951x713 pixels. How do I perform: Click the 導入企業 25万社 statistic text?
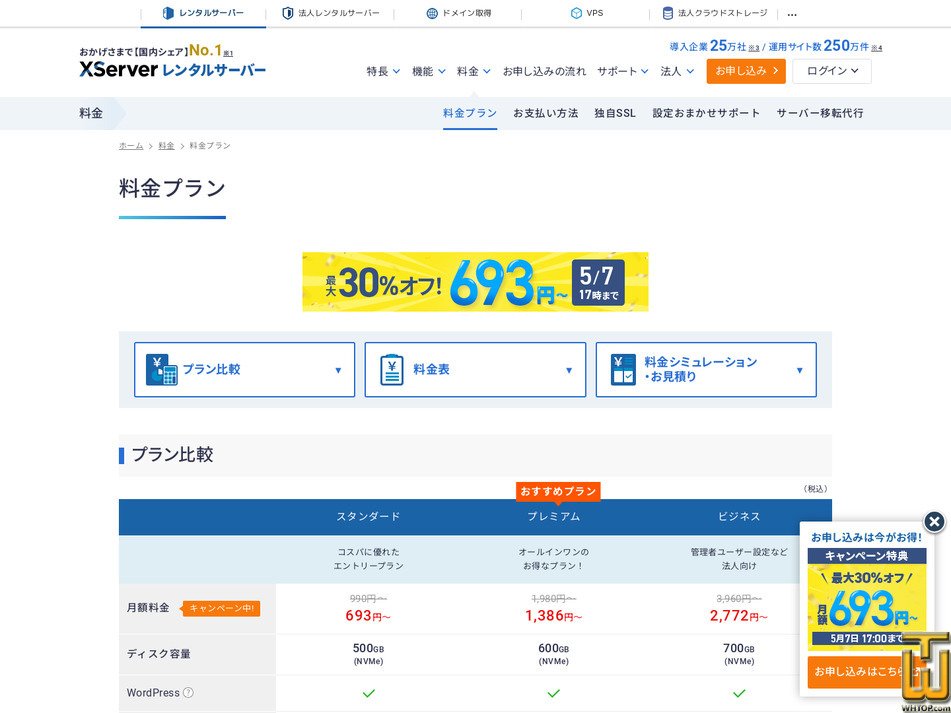pyautogui.click(x=714, y=46)
